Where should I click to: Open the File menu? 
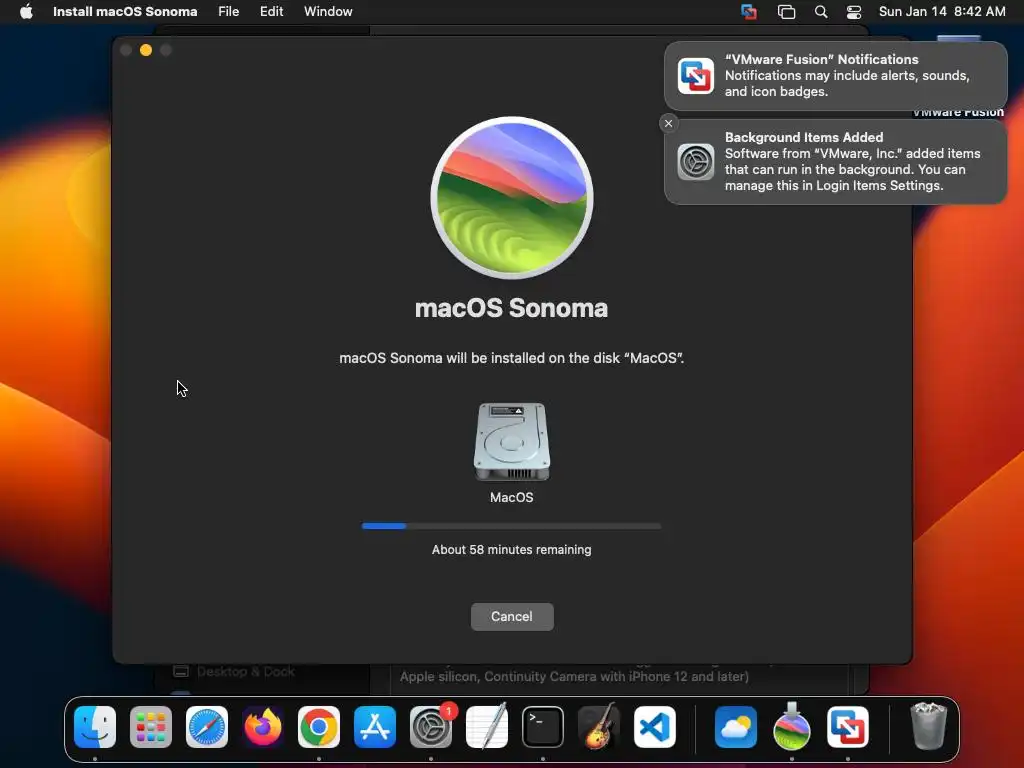click(229, 12)
